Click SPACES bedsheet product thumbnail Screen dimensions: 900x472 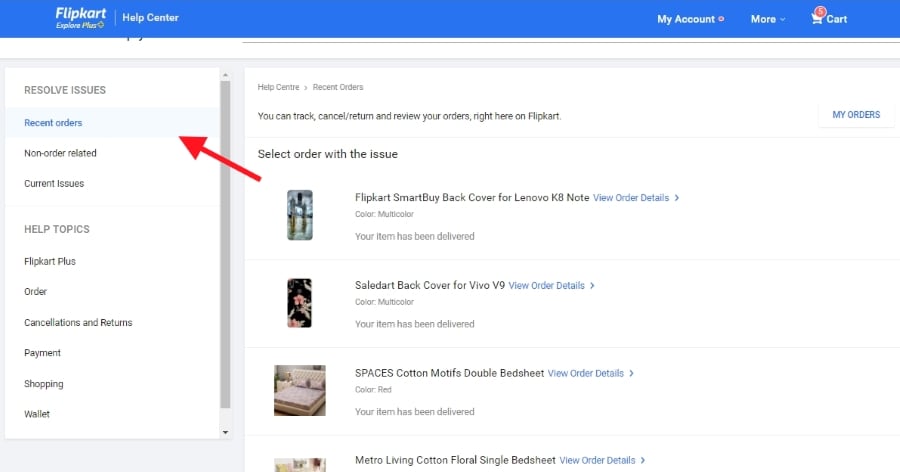coord(300,390)
